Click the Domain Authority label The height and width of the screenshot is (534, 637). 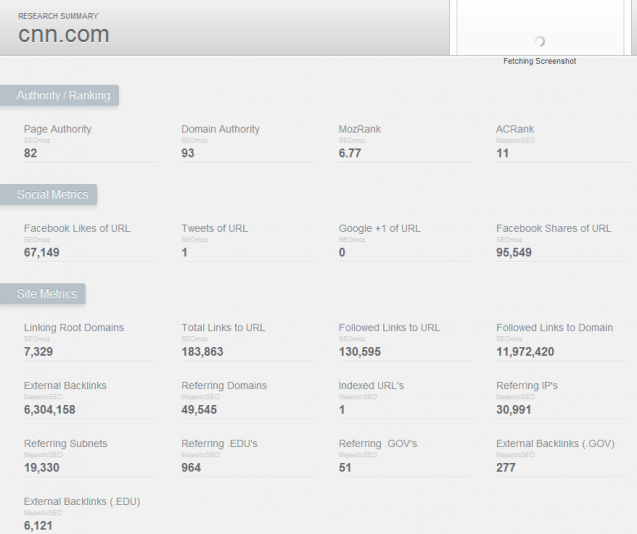click(221, 129)
